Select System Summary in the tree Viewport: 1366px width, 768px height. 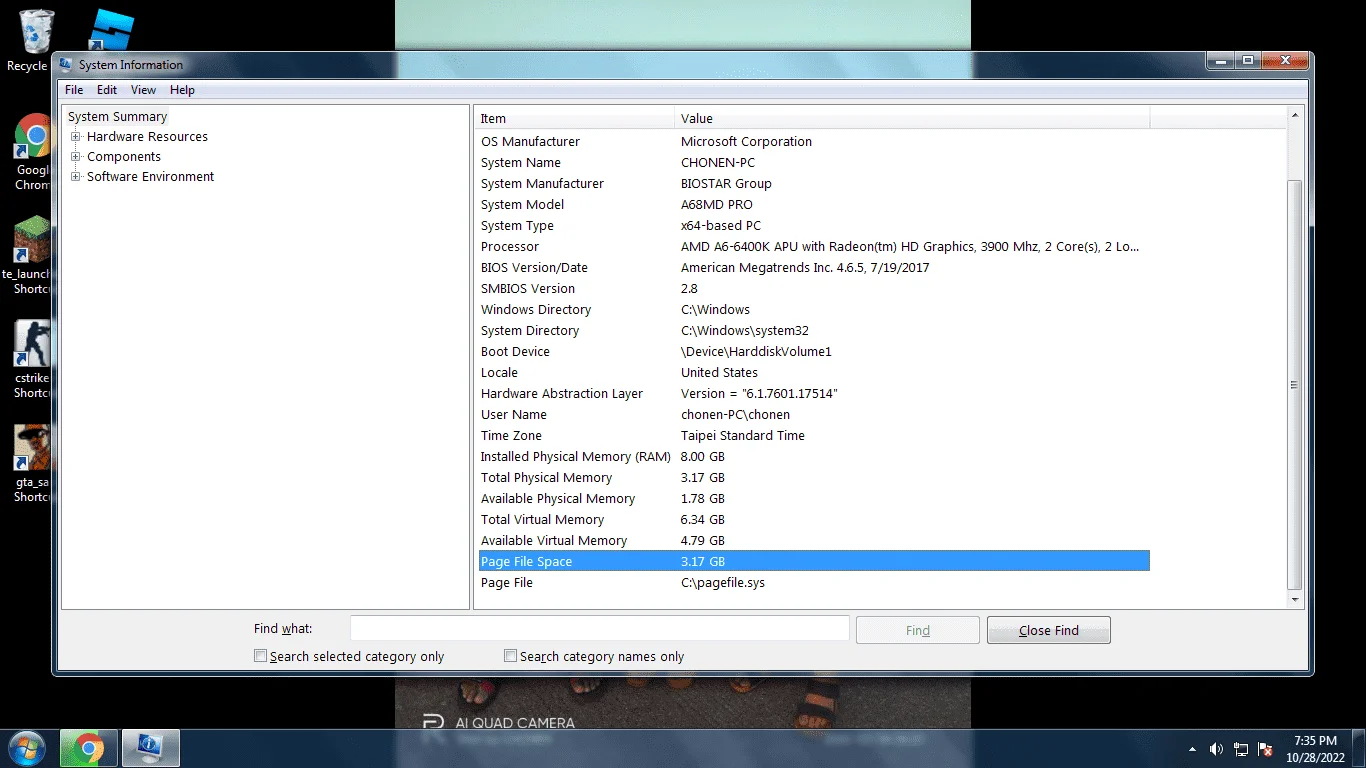click(117, 117)
